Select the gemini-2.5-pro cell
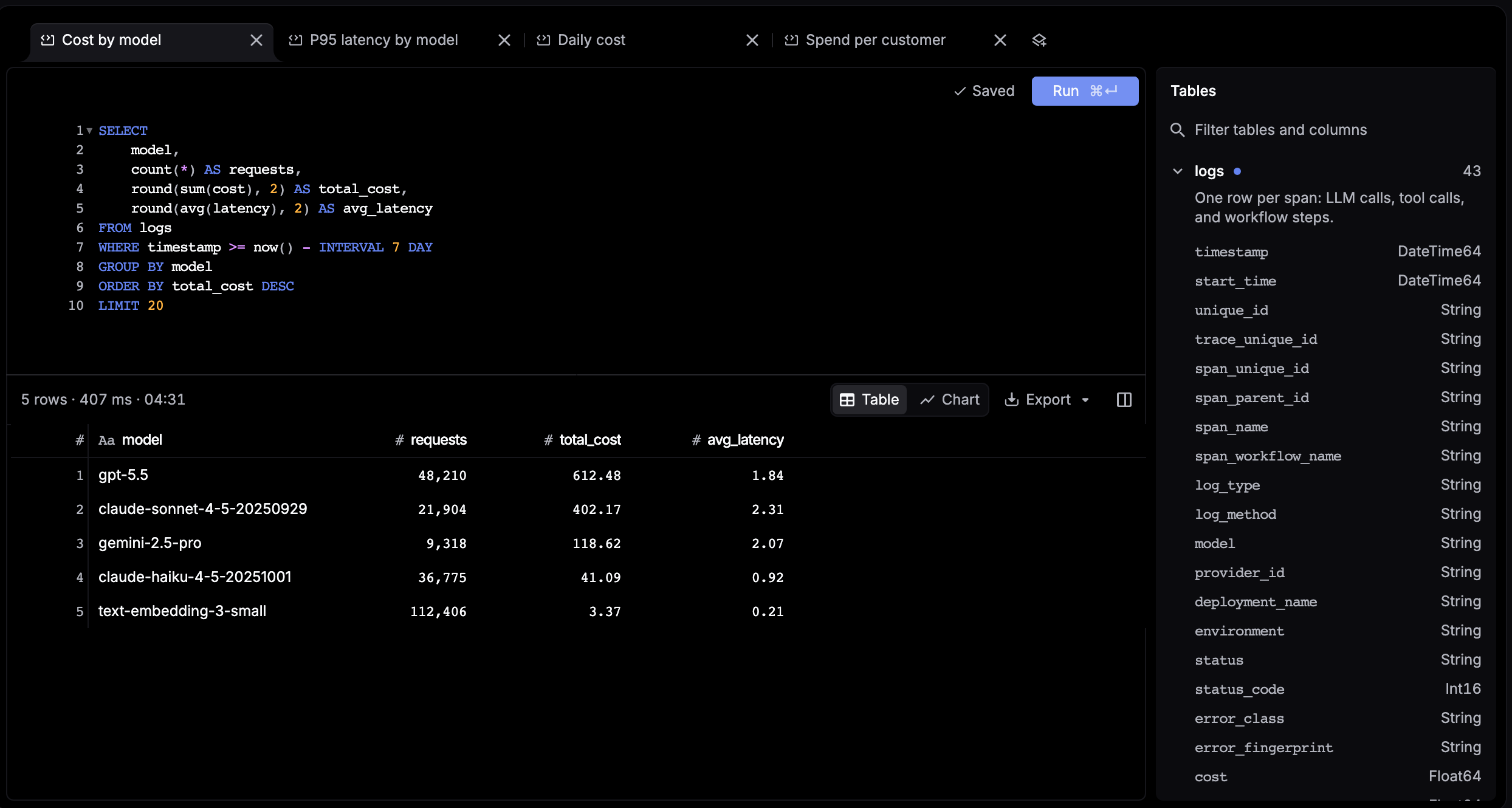1512x808 pixels. (x=150, y=543)
